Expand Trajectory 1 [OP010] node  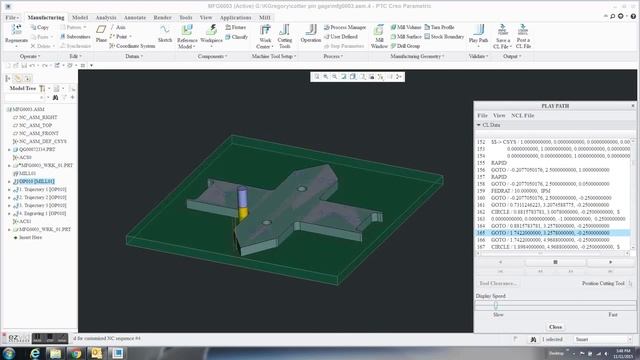click(9, 189)
